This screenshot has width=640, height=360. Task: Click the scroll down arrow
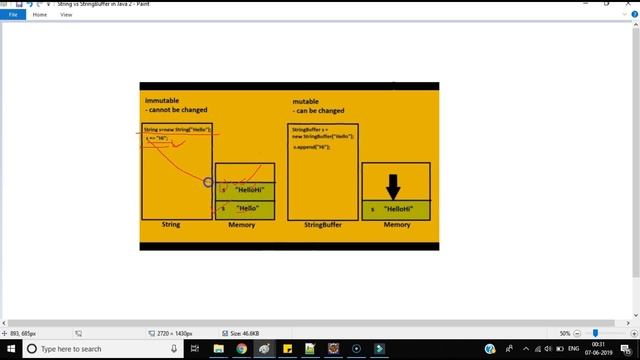click(636, 316)
